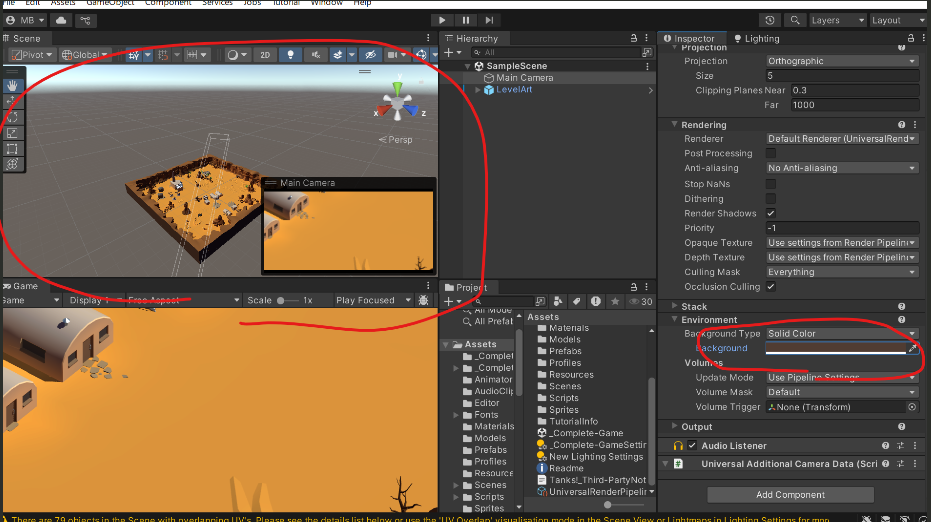Expand the LevelArt object in Hierarchy
Image resolution: width=931 pixels, height=522 pixels.
coord(478,90)
